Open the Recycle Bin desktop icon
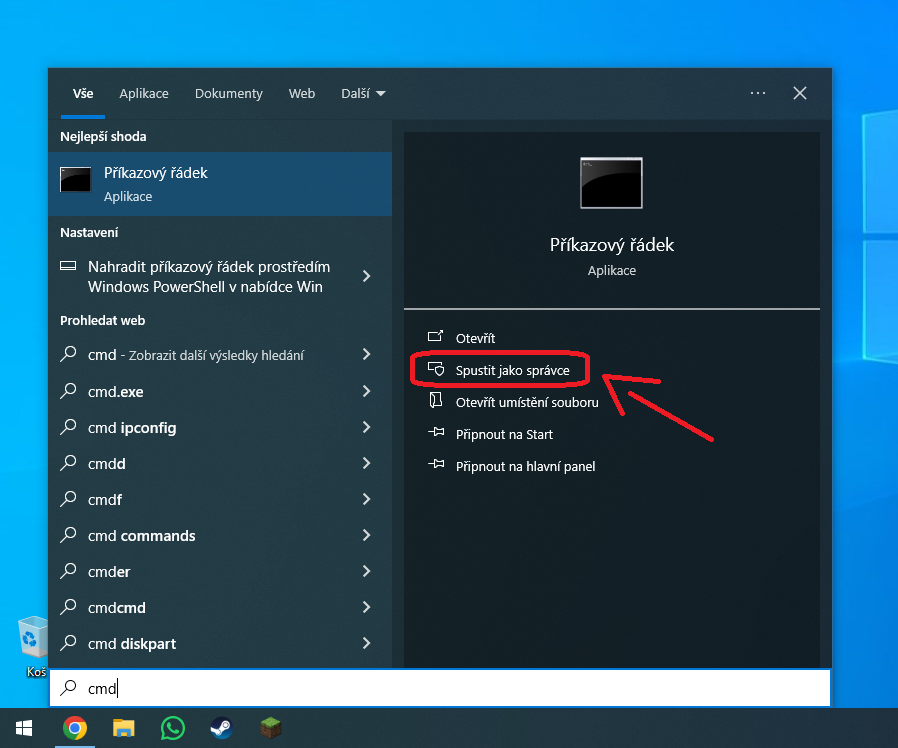The height and width of the screenshot is (748, 898). (33, 640)
